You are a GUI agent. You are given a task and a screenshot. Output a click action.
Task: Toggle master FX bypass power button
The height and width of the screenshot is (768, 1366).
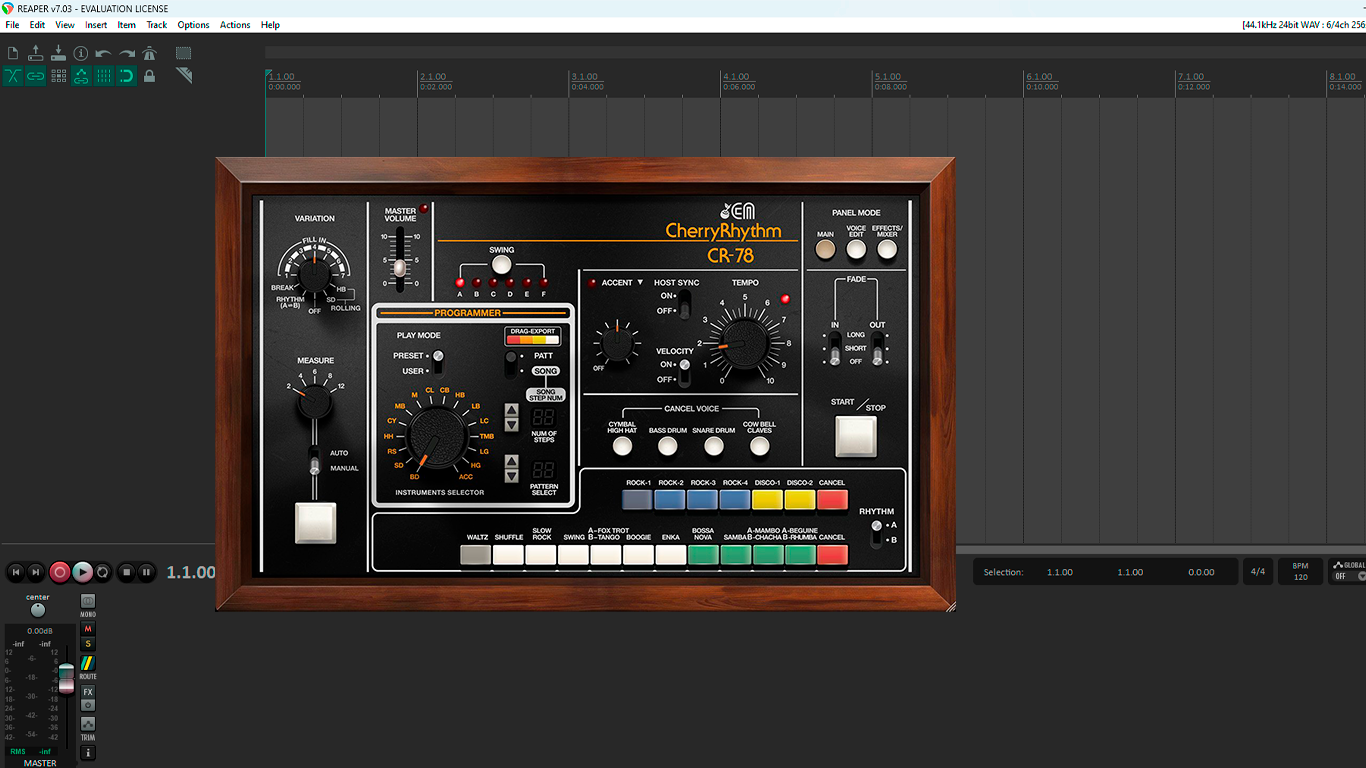tap(88, 705)
